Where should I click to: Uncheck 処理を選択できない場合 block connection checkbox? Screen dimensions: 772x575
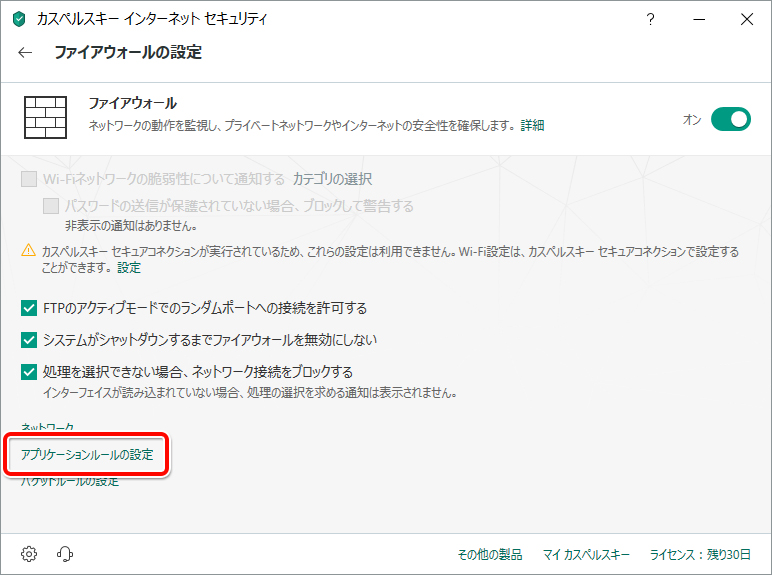tap(29, 372)
